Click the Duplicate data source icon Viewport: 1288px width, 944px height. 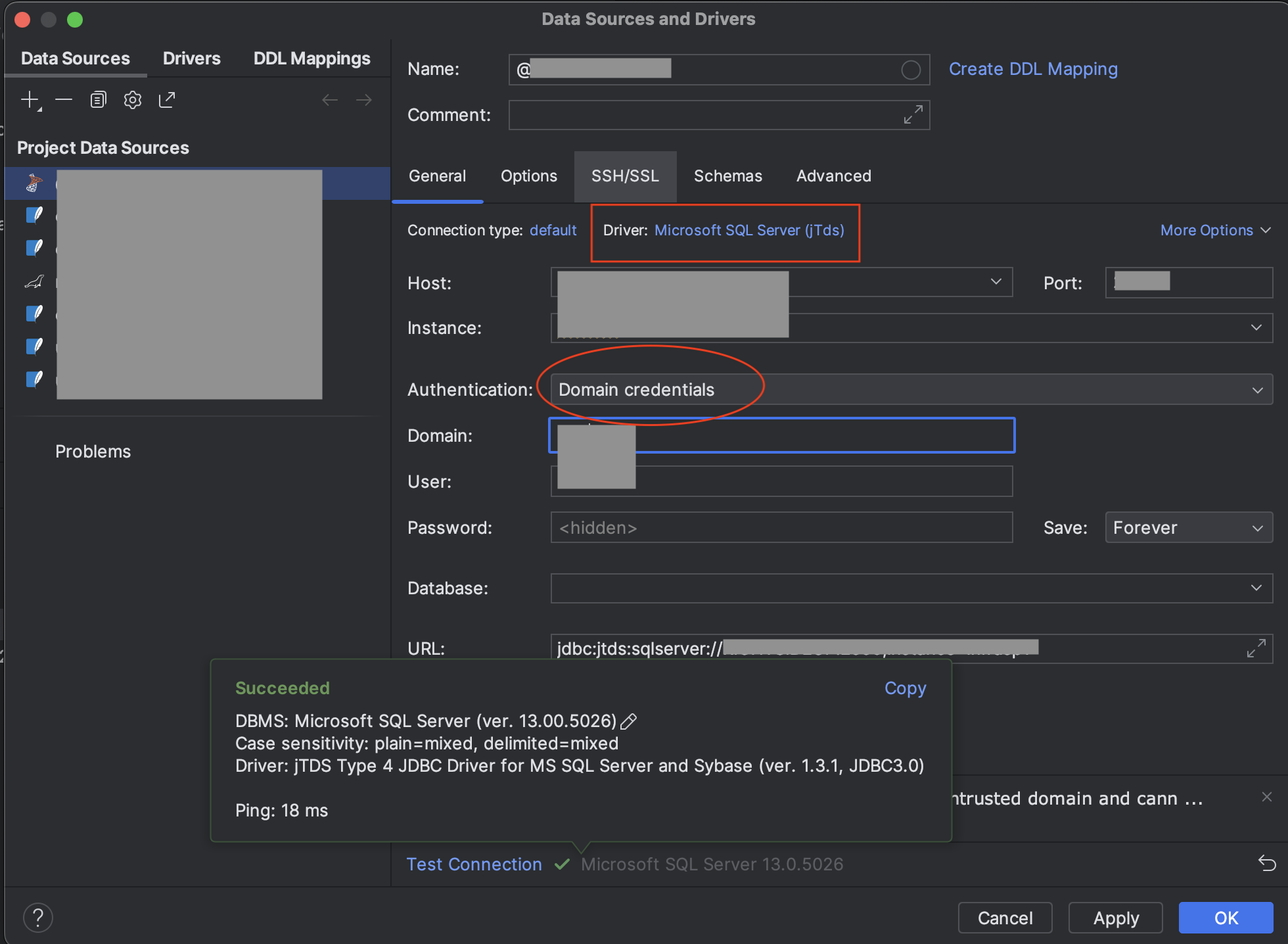98,100
